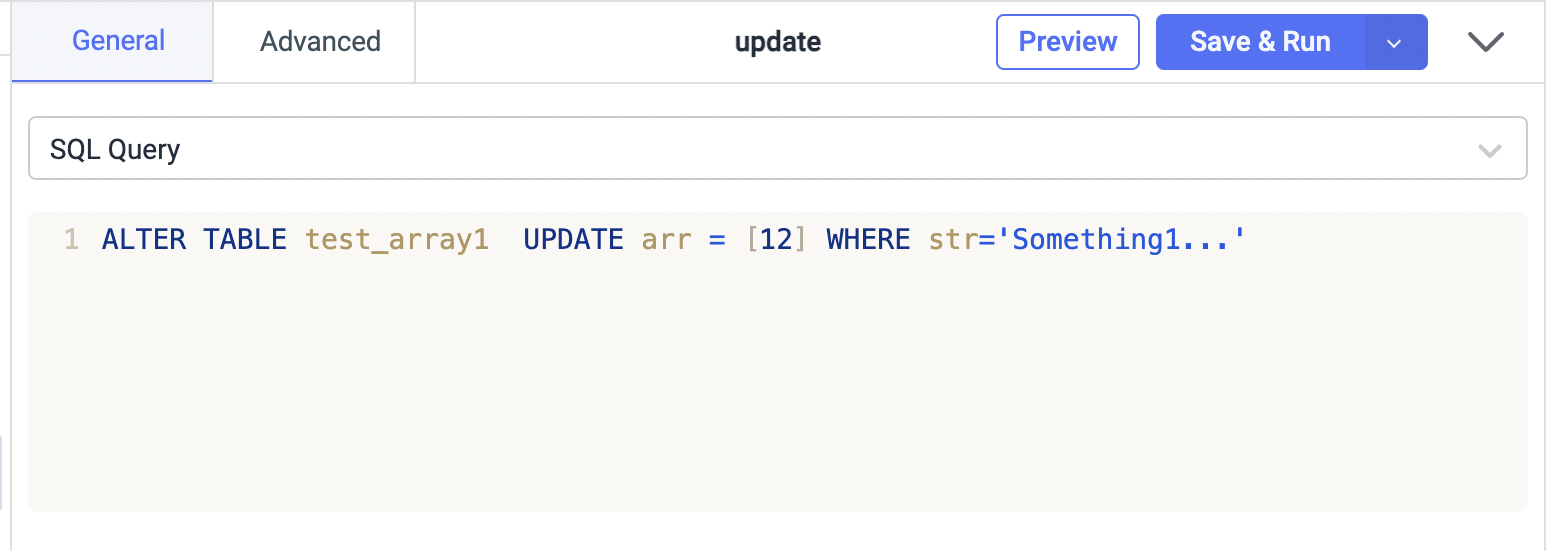Place cursor on the ALTER keyword
Image resolution: width=1546 pixels, height=551 pixels.
coord(144,240)
